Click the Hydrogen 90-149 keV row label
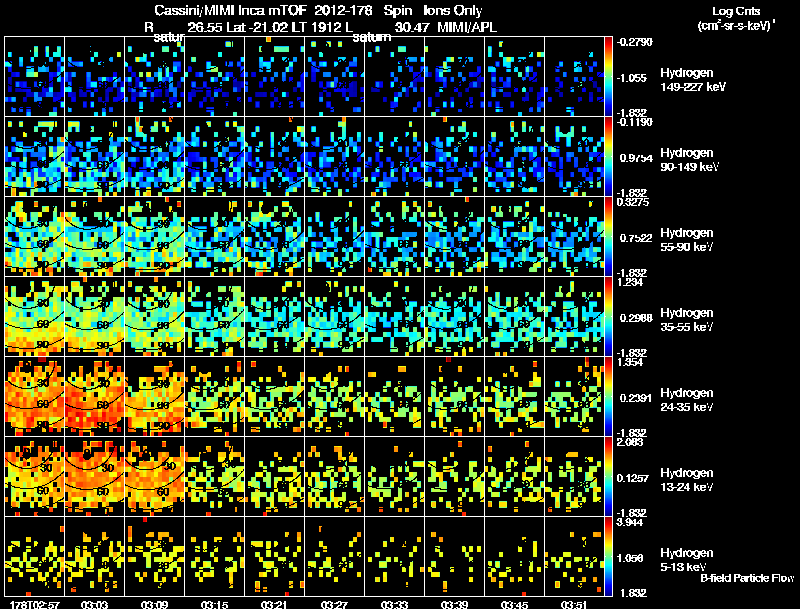Screen dimensions: 800x609 689,160
